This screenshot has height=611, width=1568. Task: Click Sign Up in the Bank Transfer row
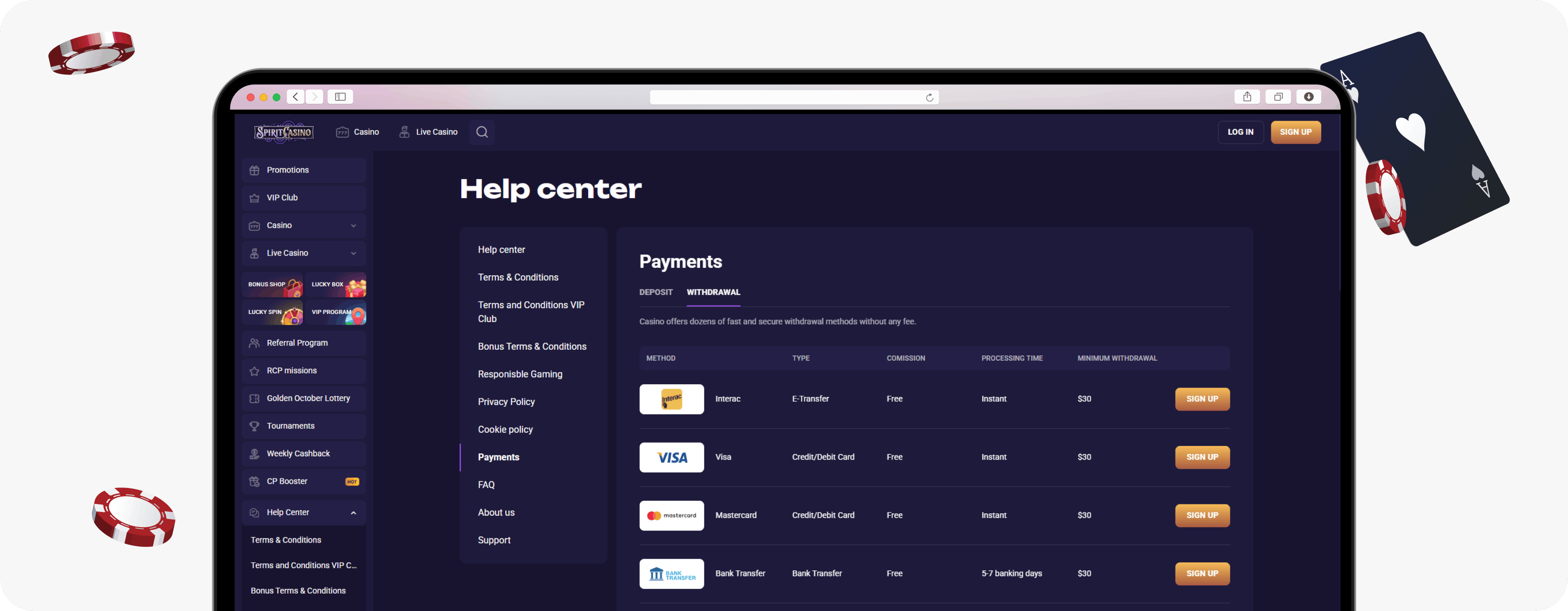coord(1202,574)
